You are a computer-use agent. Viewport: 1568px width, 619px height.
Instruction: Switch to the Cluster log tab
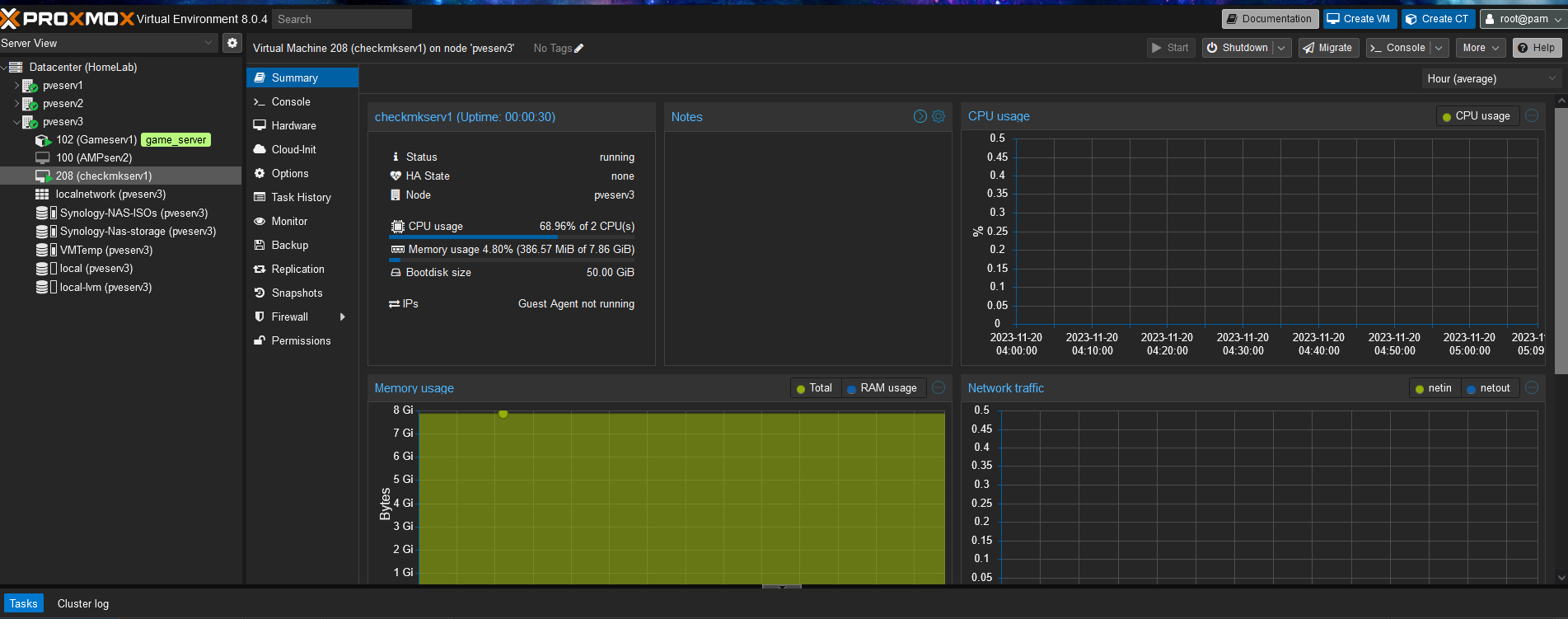tap(83, 603)
